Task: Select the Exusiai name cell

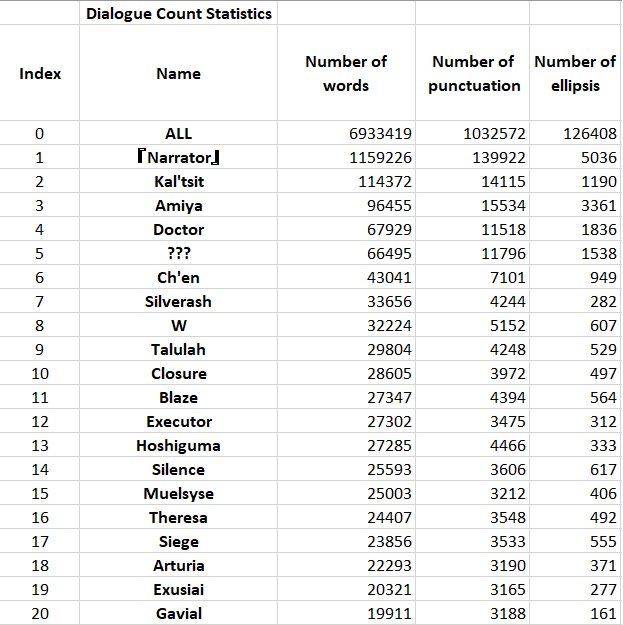Action: 178,589
